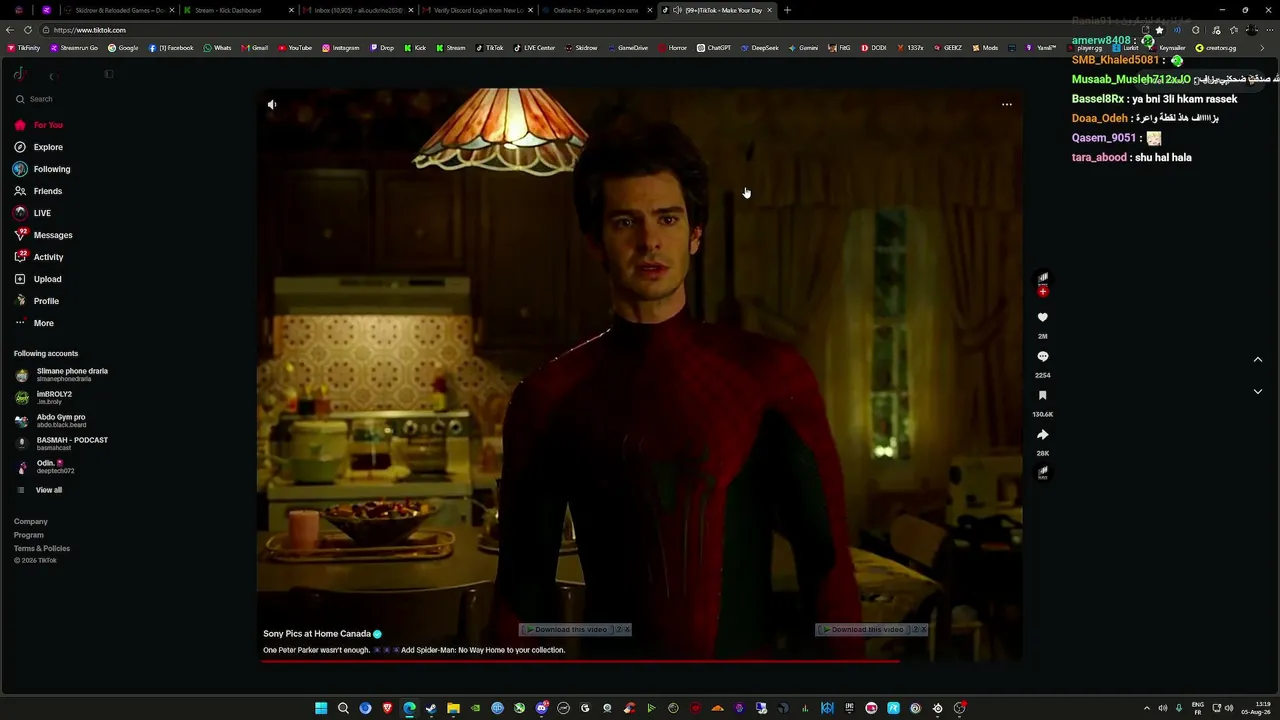Bookmark the video to favorites
The height and width of the screenshot is (720, 1280).
(1043, 396)
